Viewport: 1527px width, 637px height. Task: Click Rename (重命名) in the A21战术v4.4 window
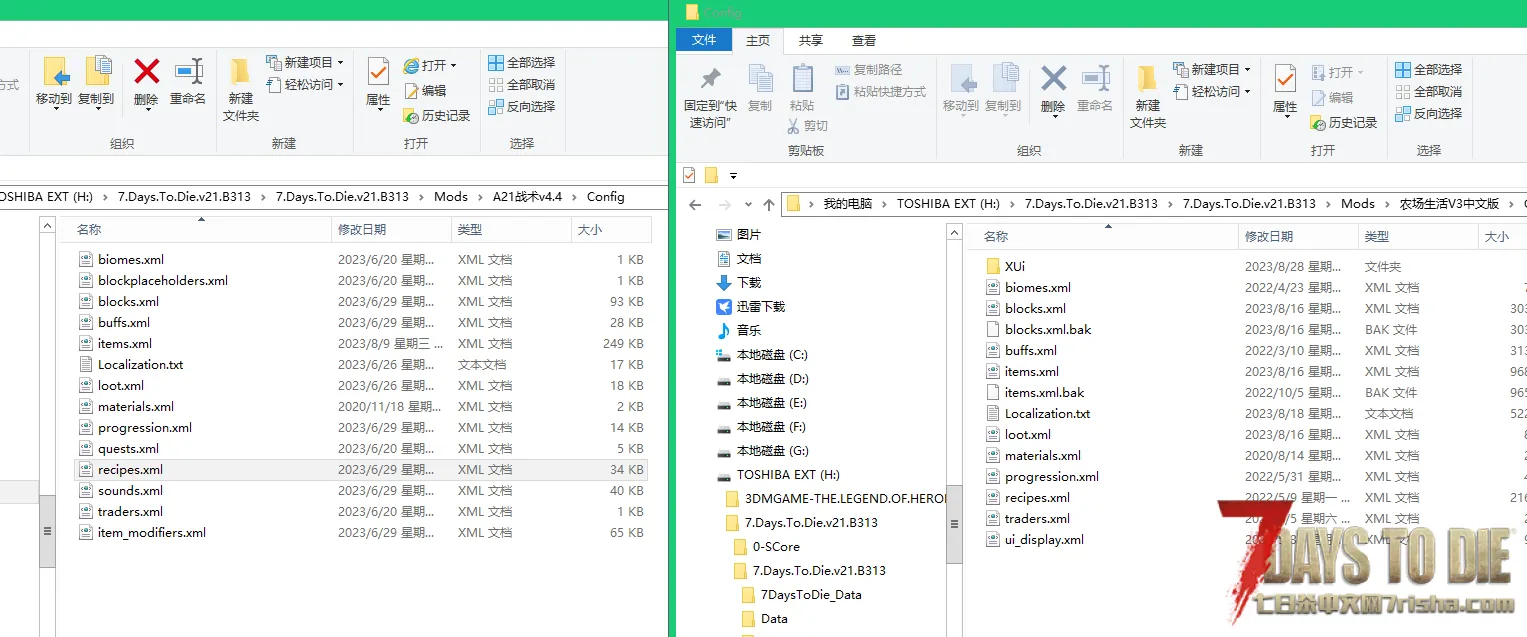click(x=188, y=82)
